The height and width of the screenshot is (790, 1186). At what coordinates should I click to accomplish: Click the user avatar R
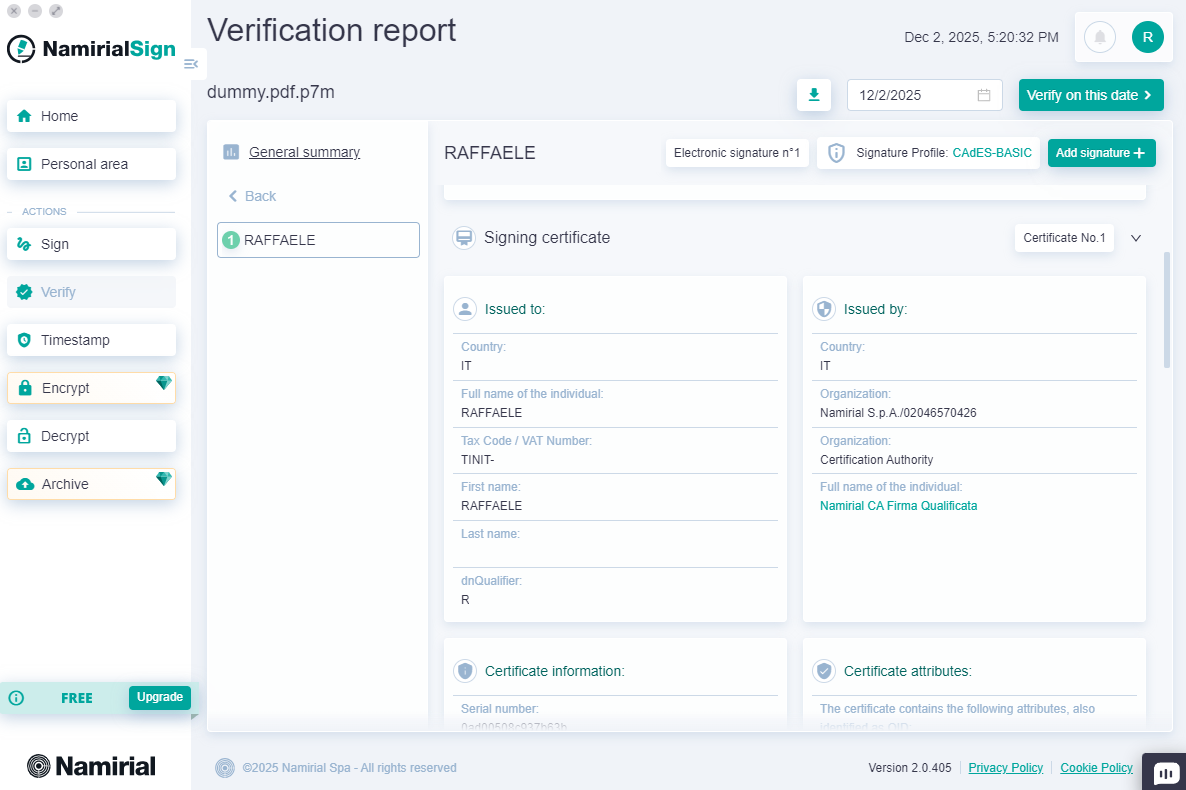pyautogui.click(x=1147, y=38)
